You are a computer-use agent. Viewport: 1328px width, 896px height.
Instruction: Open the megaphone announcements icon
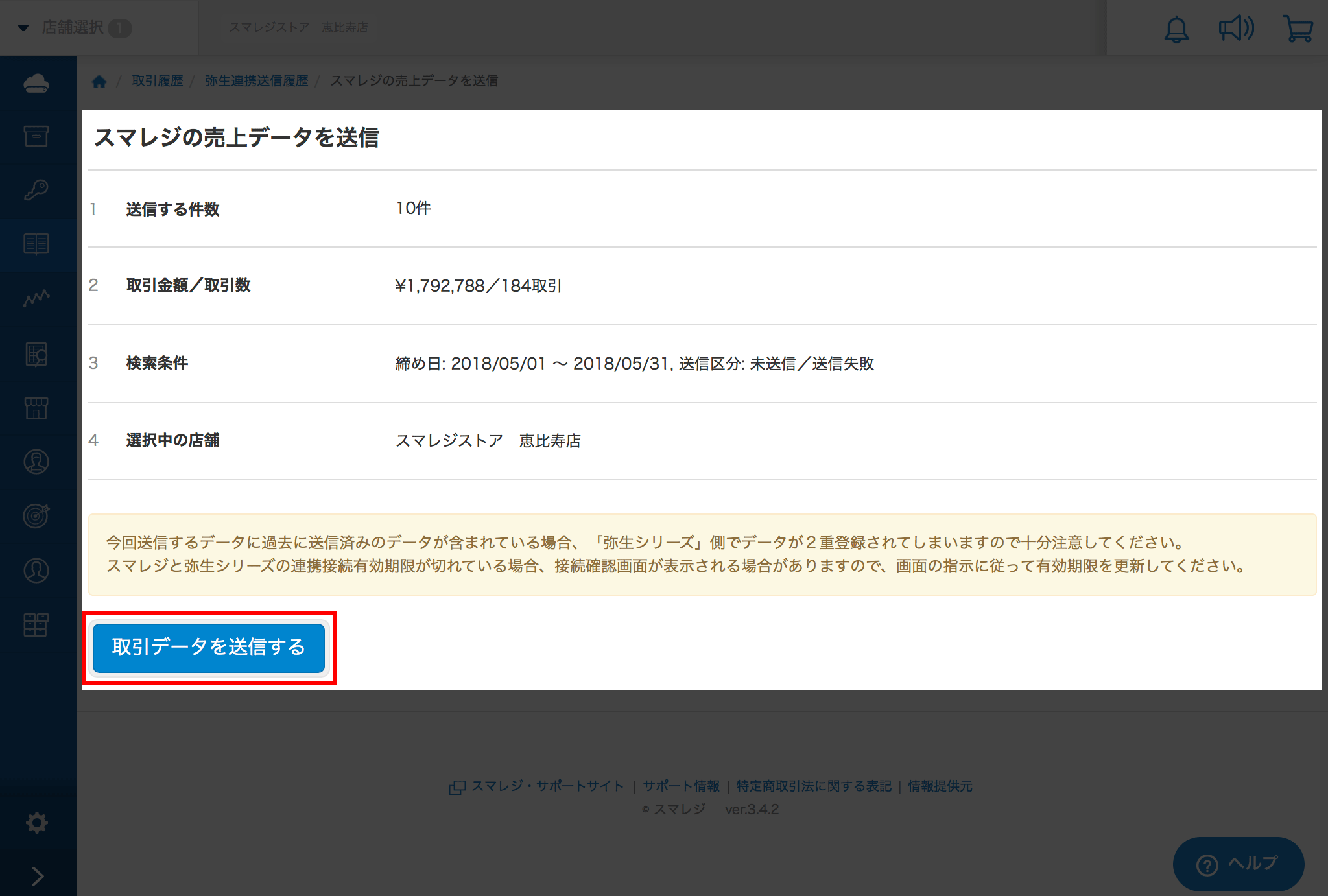tap(1236, 29)
